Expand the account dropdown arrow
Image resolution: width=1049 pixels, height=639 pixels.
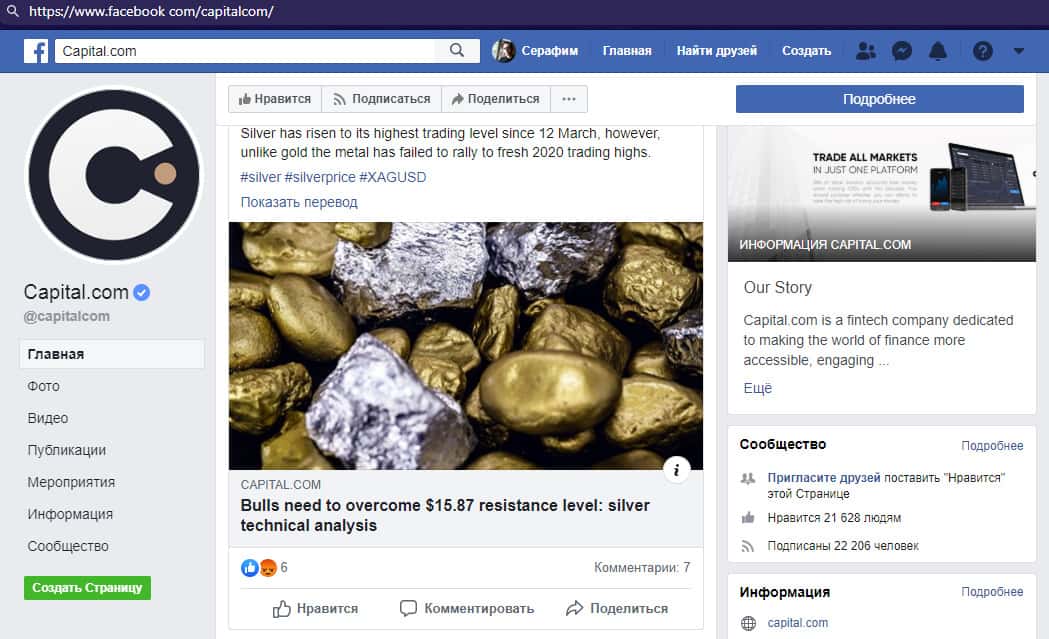1018,51
